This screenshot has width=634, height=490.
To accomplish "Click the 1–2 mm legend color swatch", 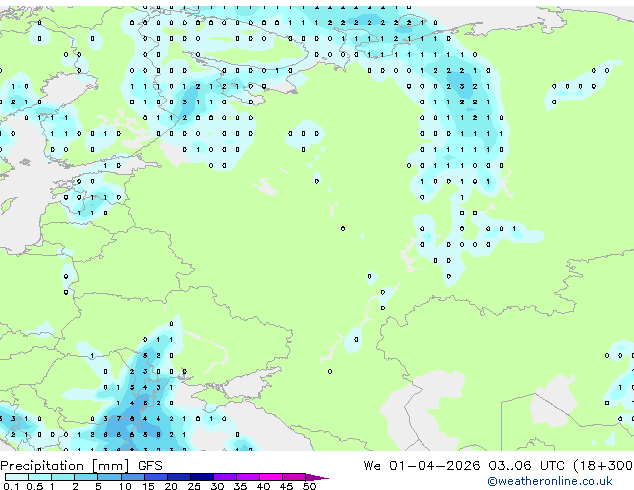I will click(x=63, y=477).
